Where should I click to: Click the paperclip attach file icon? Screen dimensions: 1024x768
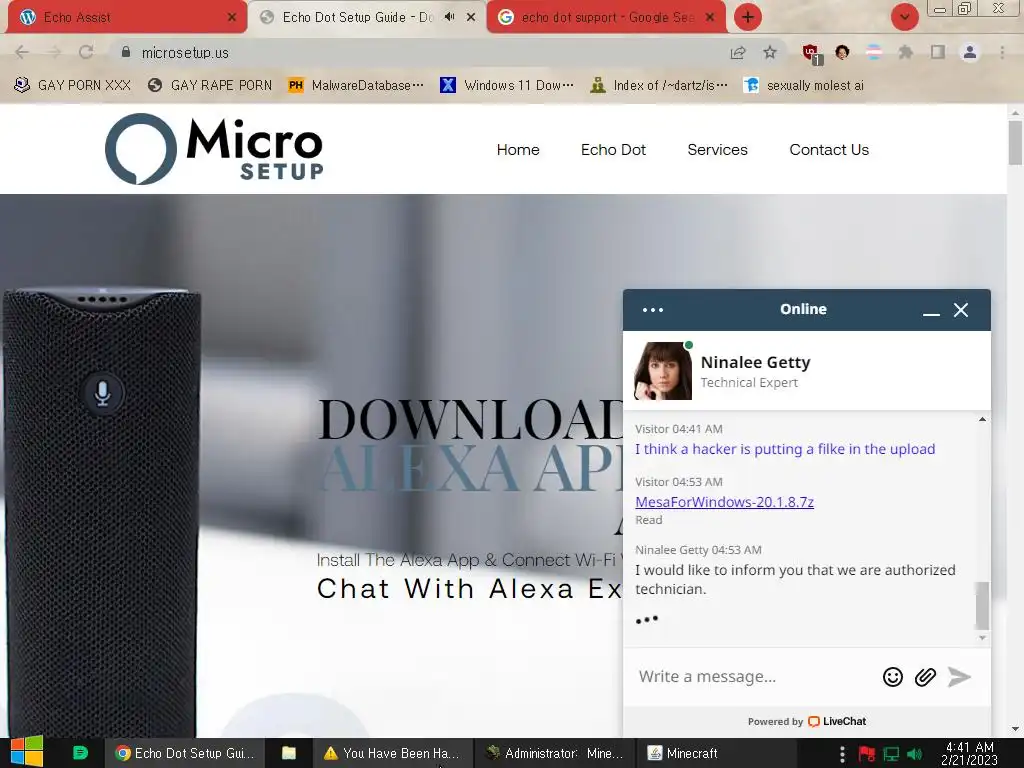(x=925, y=677)
